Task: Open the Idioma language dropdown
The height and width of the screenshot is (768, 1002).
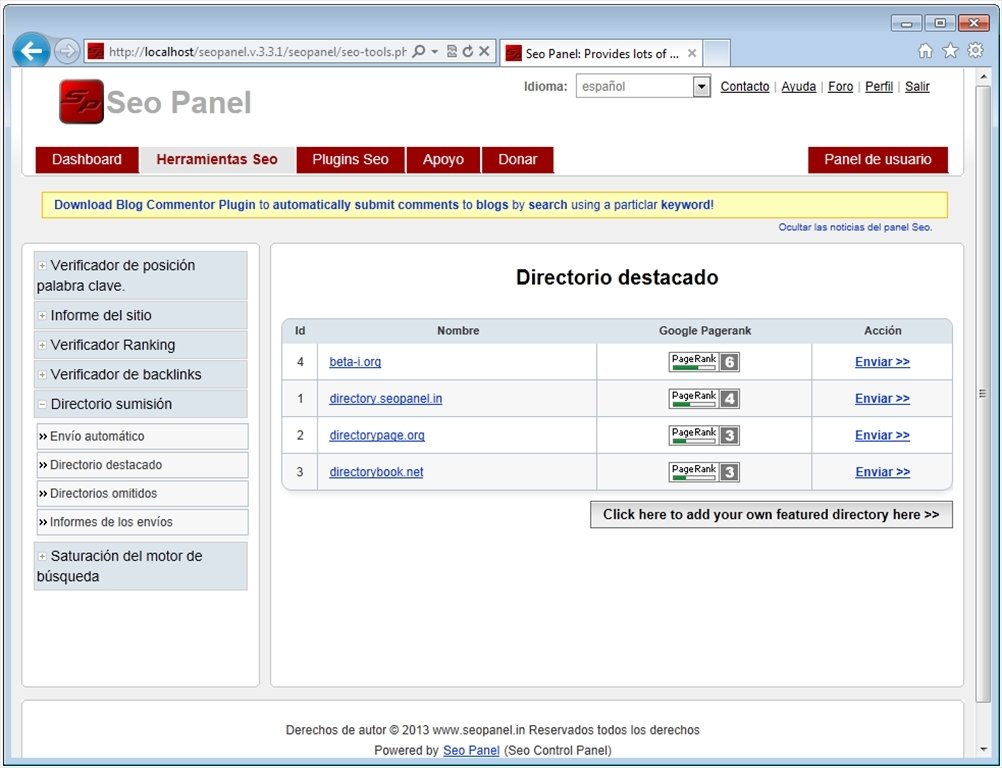Action: tap(643, 86)
